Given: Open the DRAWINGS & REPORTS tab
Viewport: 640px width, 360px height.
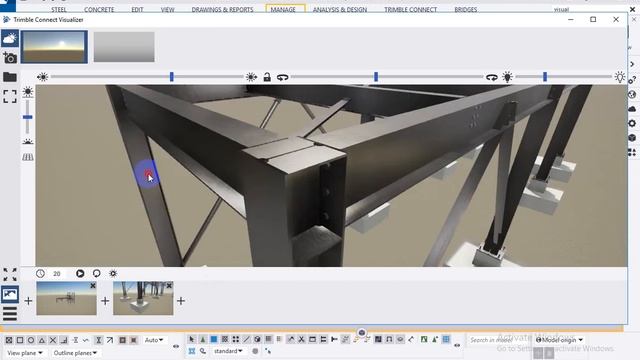Looking at the screenshot, I should click(222, 9).
